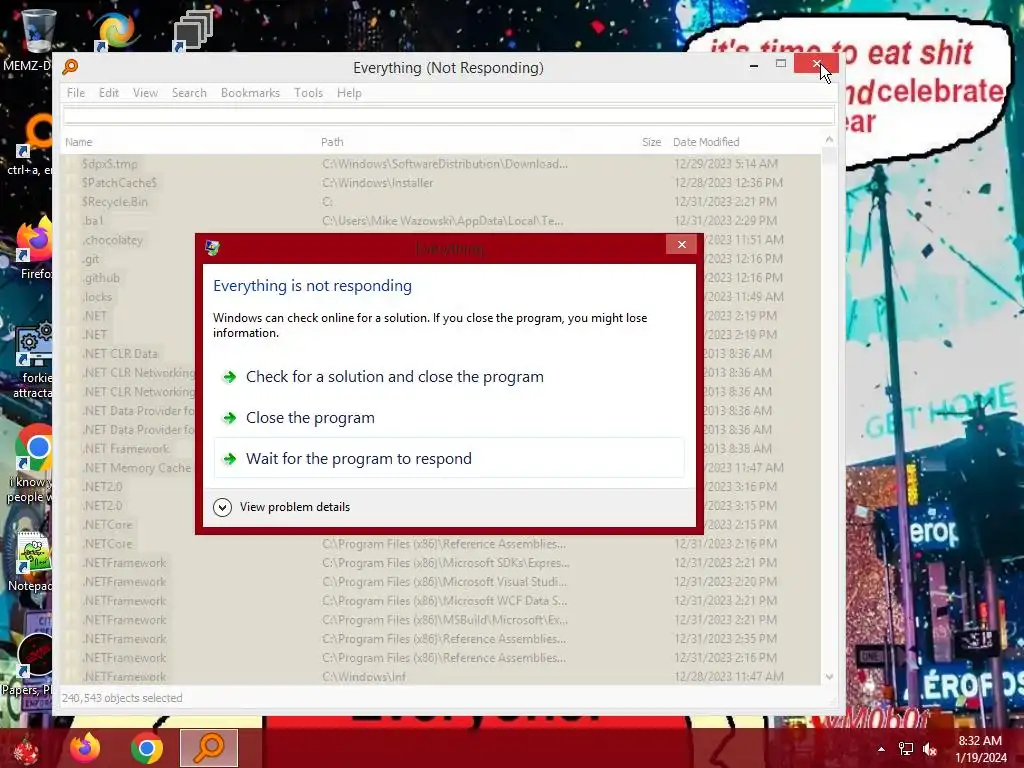Click the .ba1 row
Viewport: 1024px width, 768px height.
pos(440,221)
